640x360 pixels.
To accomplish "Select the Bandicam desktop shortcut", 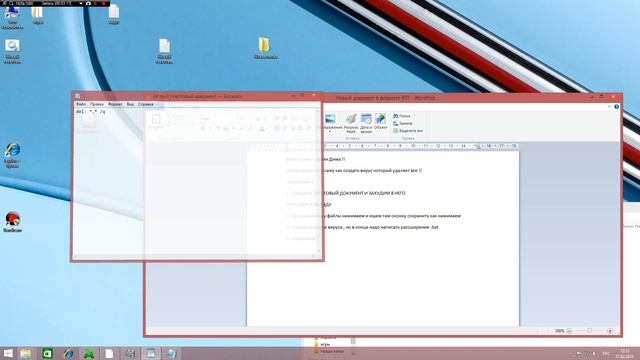I will pos(12,222).
